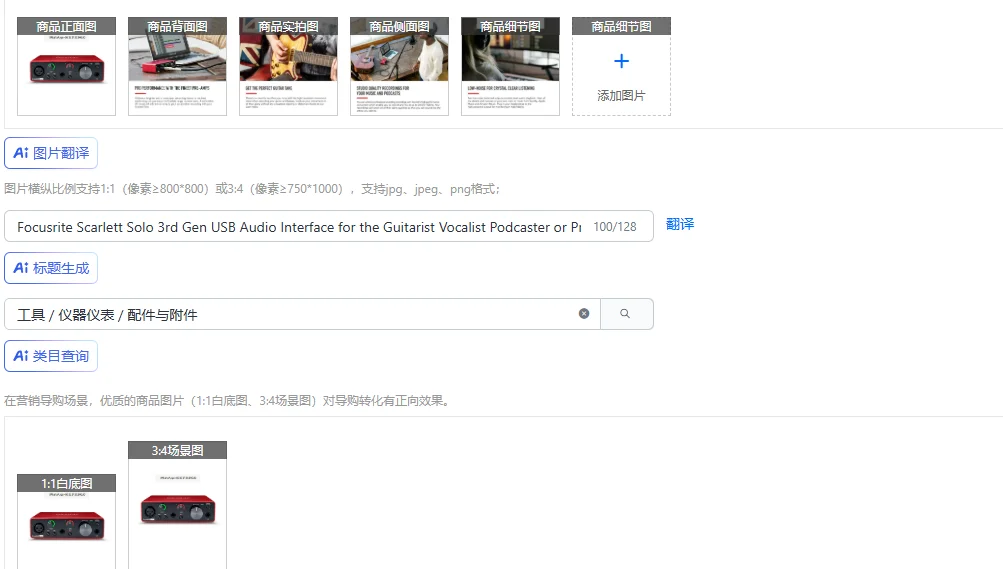
Task: Click the plus icon to add image
Action: 621,61
